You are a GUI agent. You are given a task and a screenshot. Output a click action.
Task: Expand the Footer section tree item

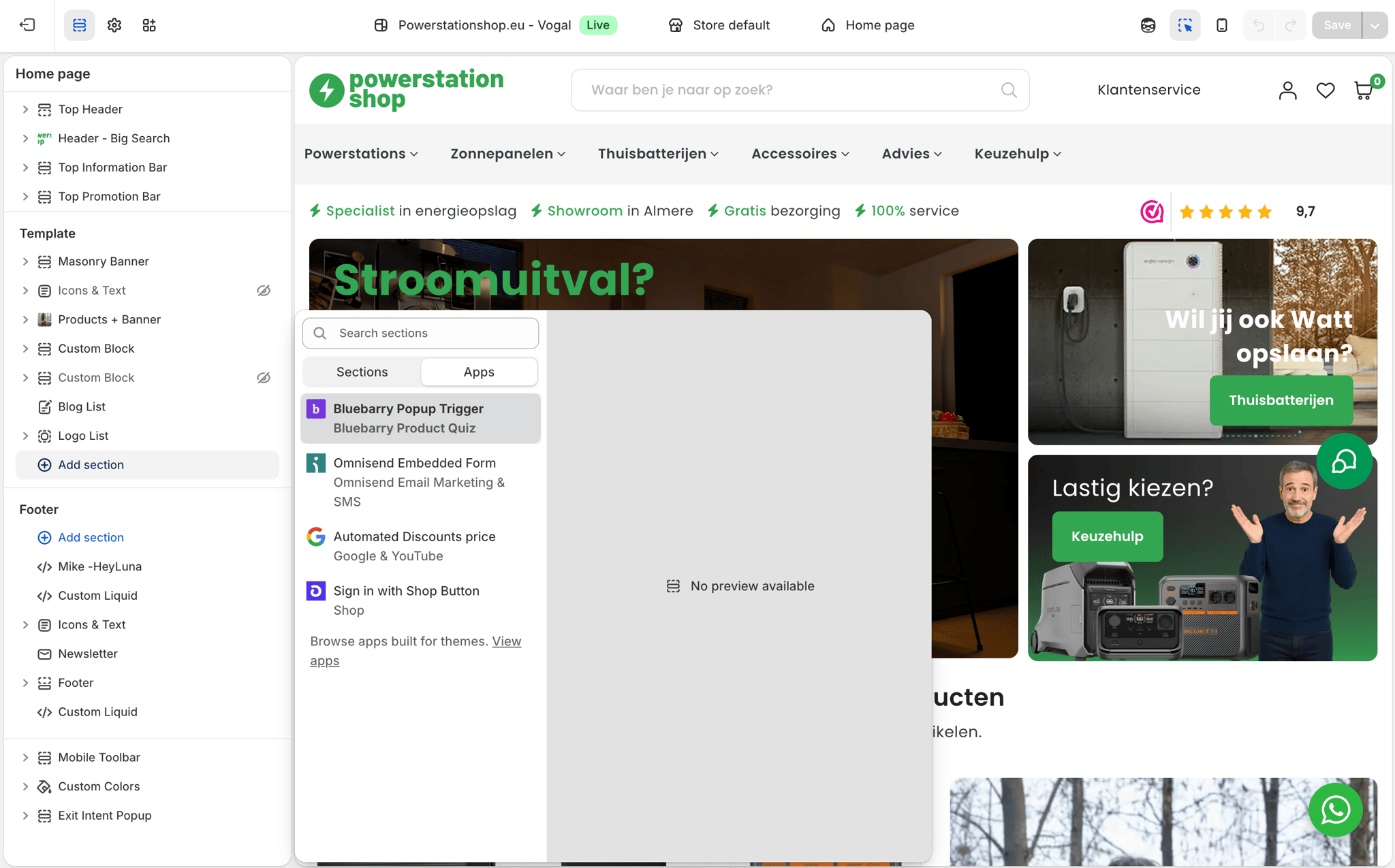(26, 682)
